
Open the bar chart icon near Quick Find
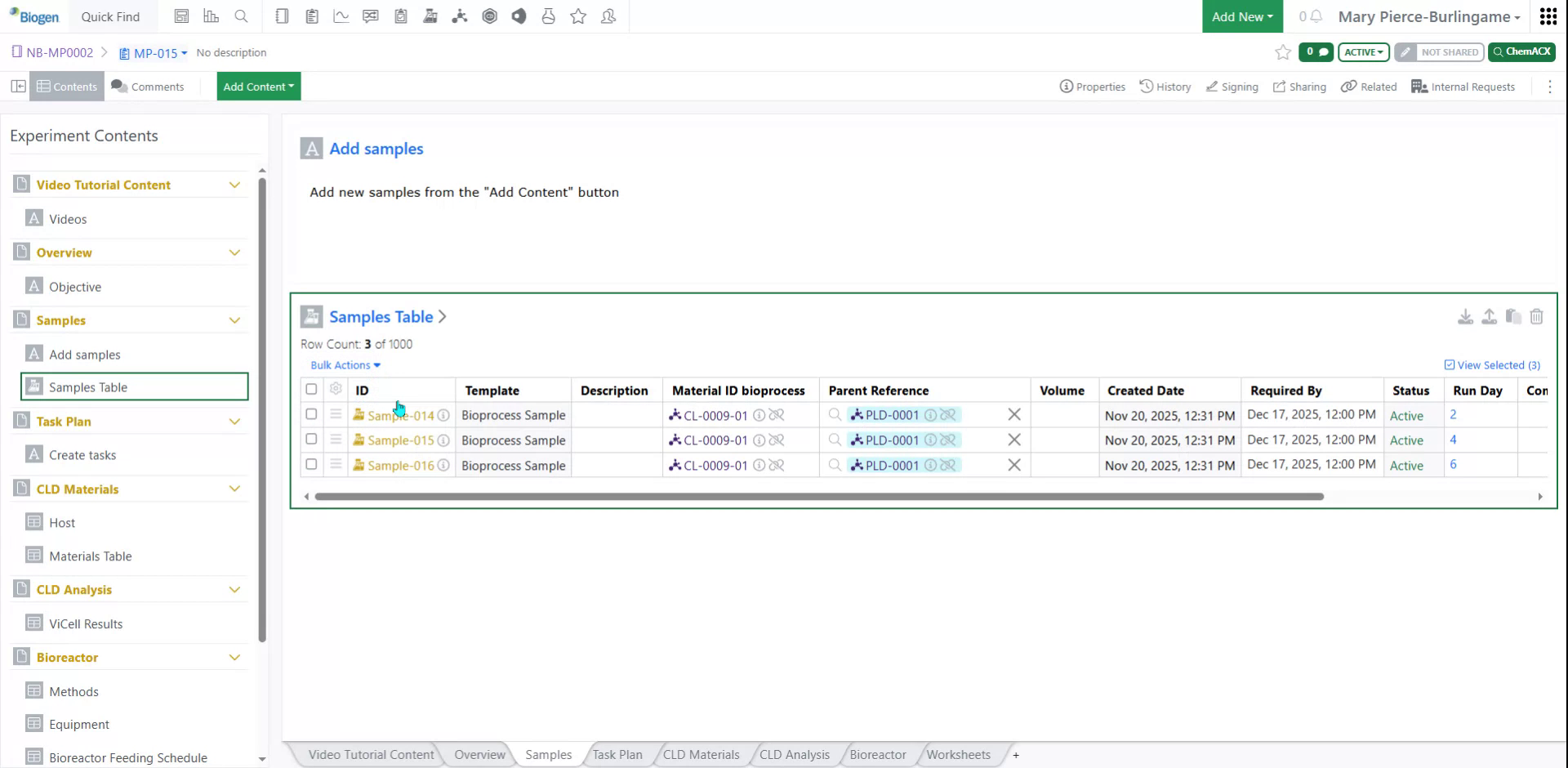pyautogui.click(x=212, y=16)
